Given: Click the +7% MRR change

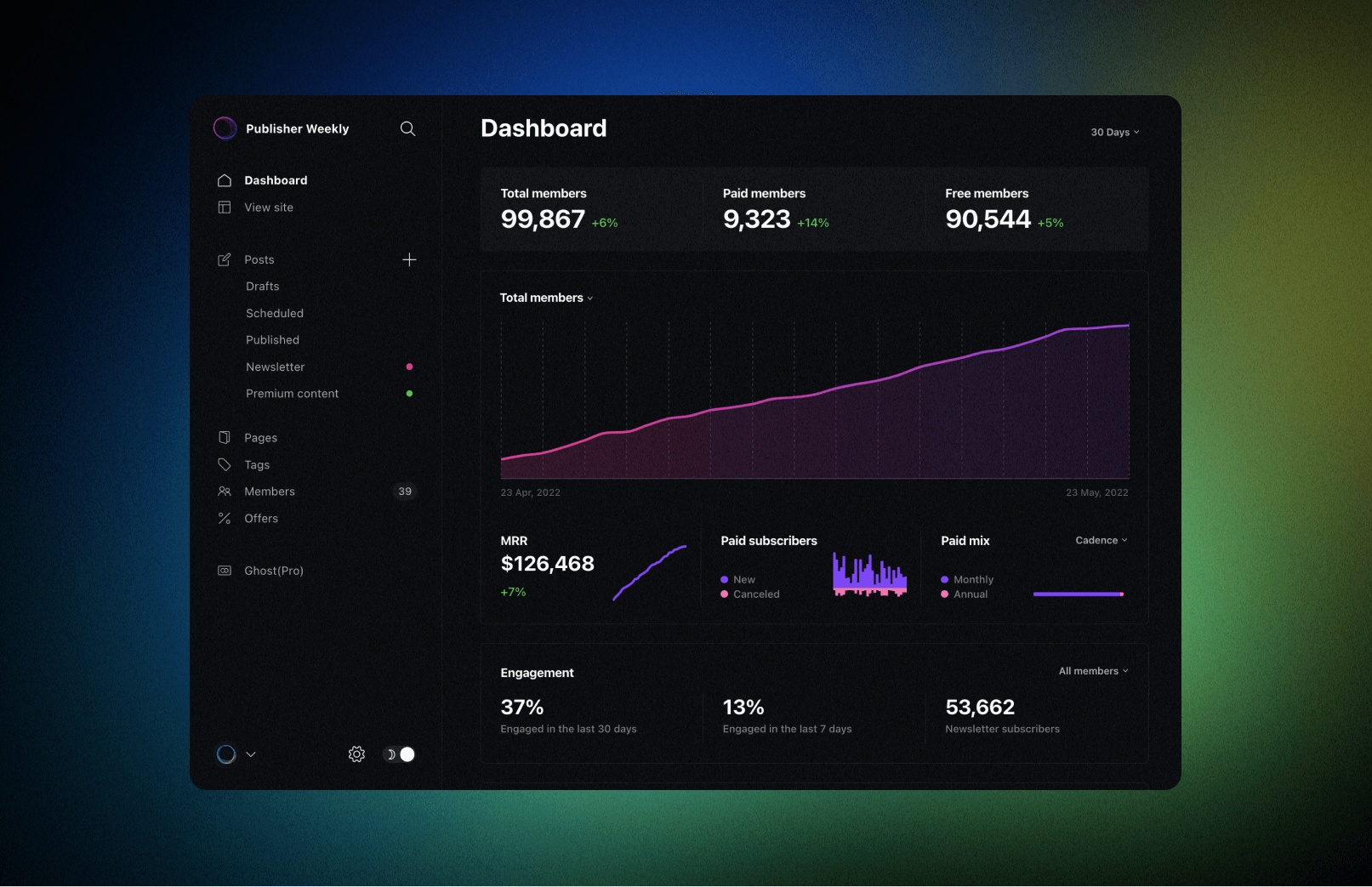Looking at the screenshot, I should pos(513,592).
